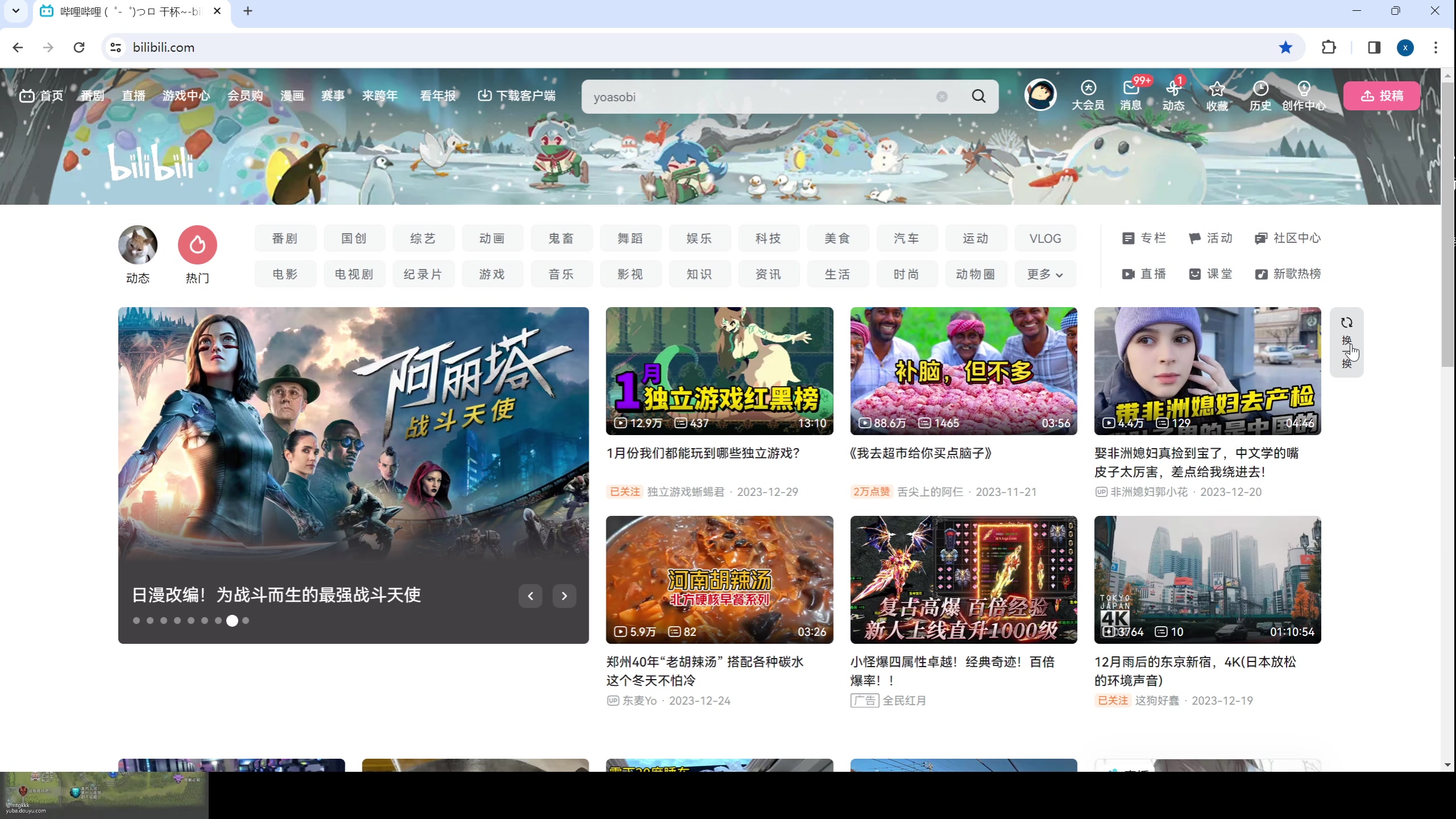Refresh recommendations with 换一换 button

pyautogui.click(x=1346, y=342)
